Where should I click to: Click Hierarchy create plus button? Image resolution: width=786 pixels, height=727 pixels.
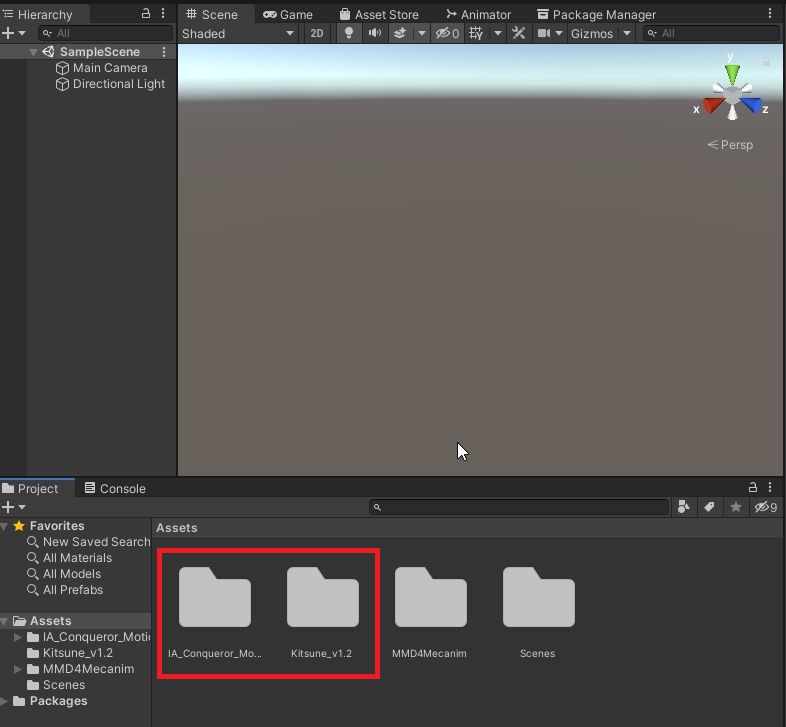pyautogui.click(x=8, y=33)
